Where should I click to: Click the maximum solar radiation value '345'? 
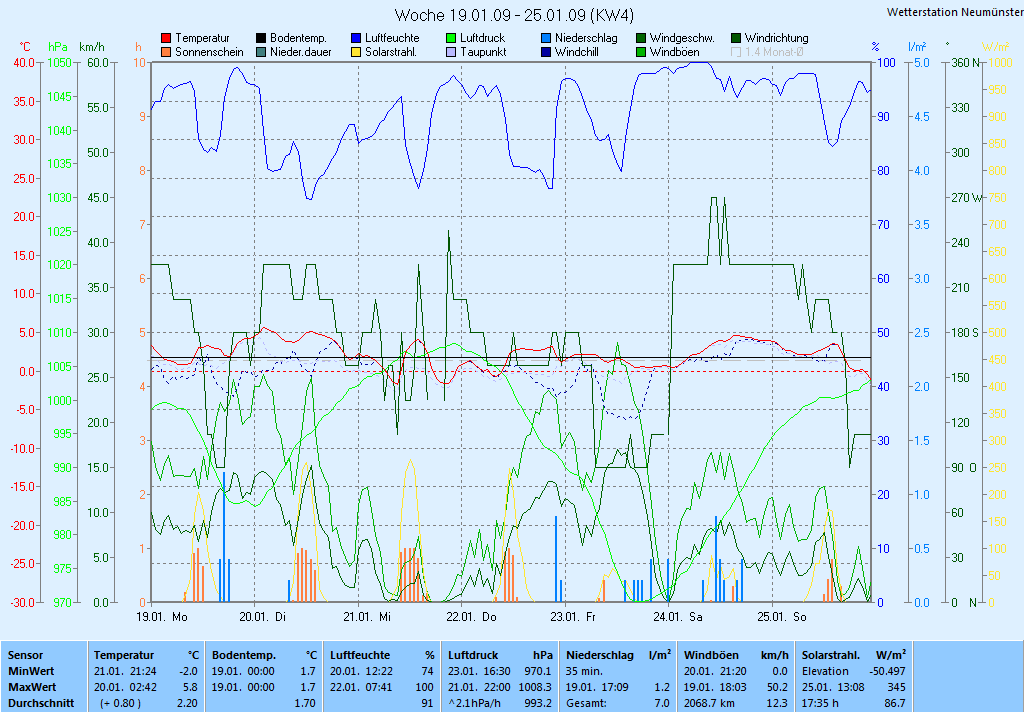pos(897,687)
